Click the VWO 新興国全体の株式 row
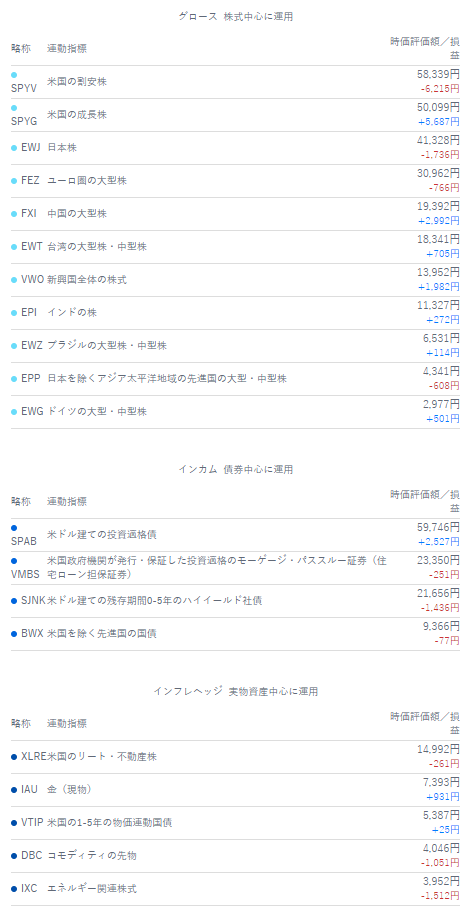 pyautogui.click(x=235, y=279)
